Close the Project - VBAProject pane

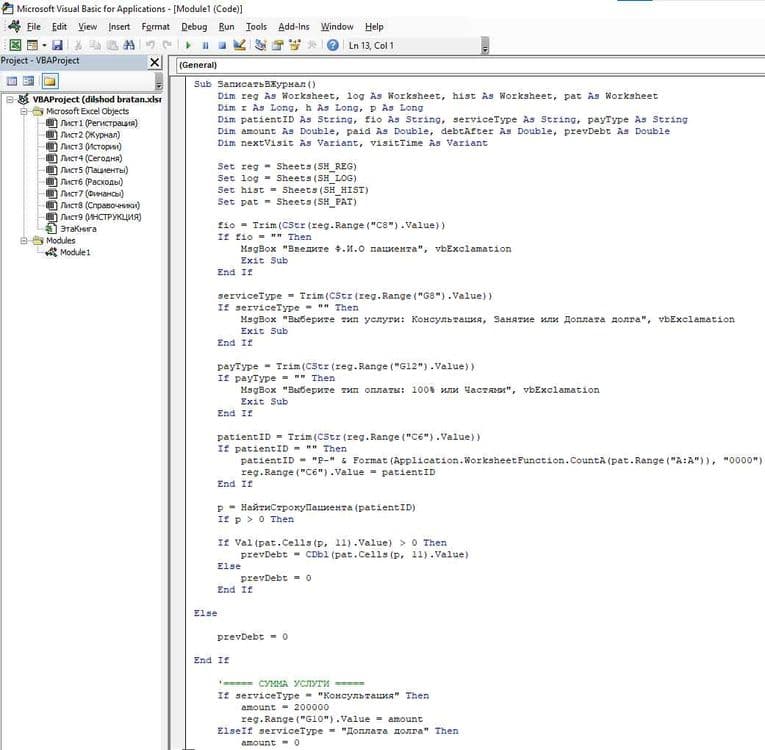154,62
